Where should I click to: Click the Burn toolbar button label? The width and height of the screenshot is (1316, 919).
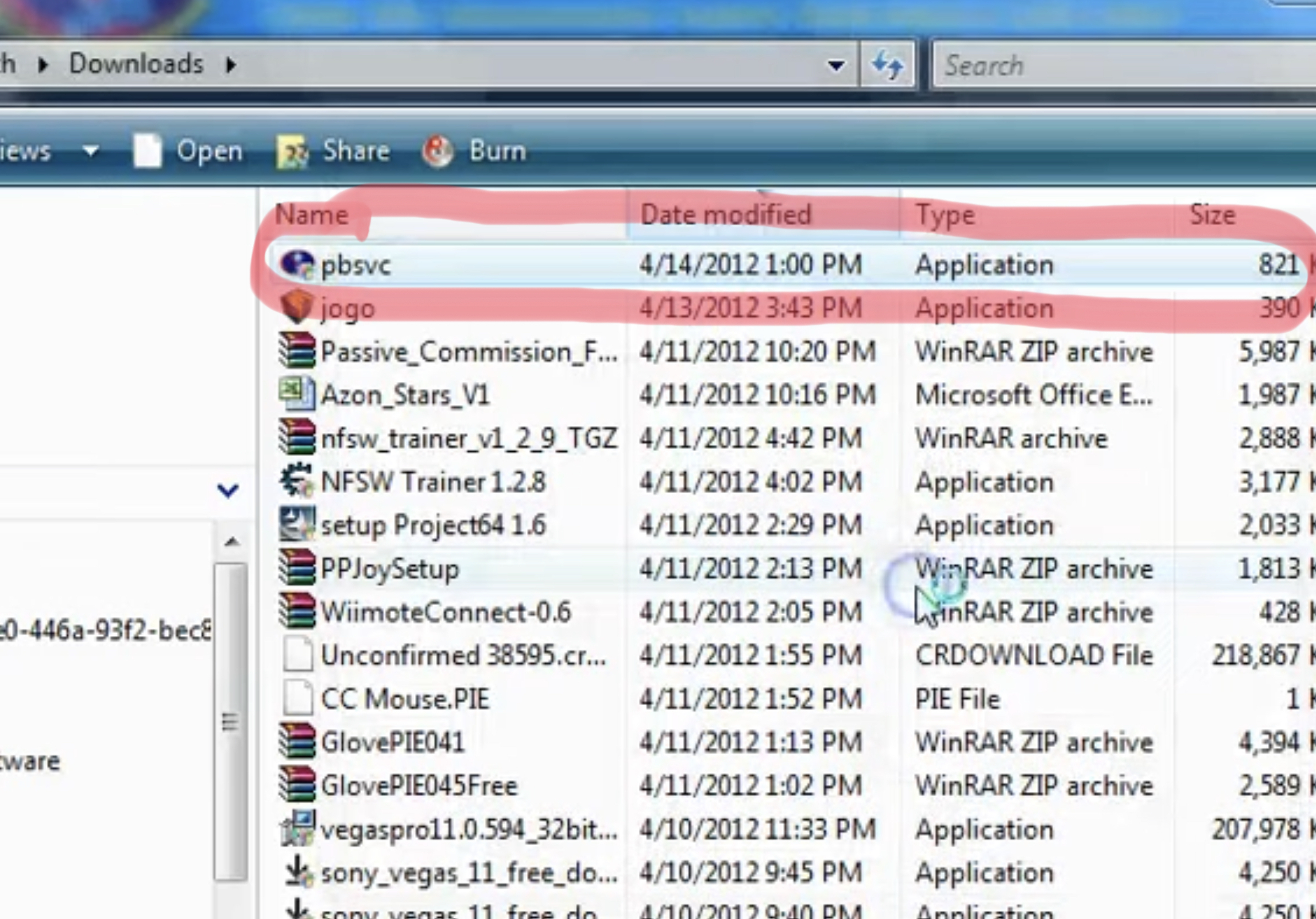(x=498, y=150)
